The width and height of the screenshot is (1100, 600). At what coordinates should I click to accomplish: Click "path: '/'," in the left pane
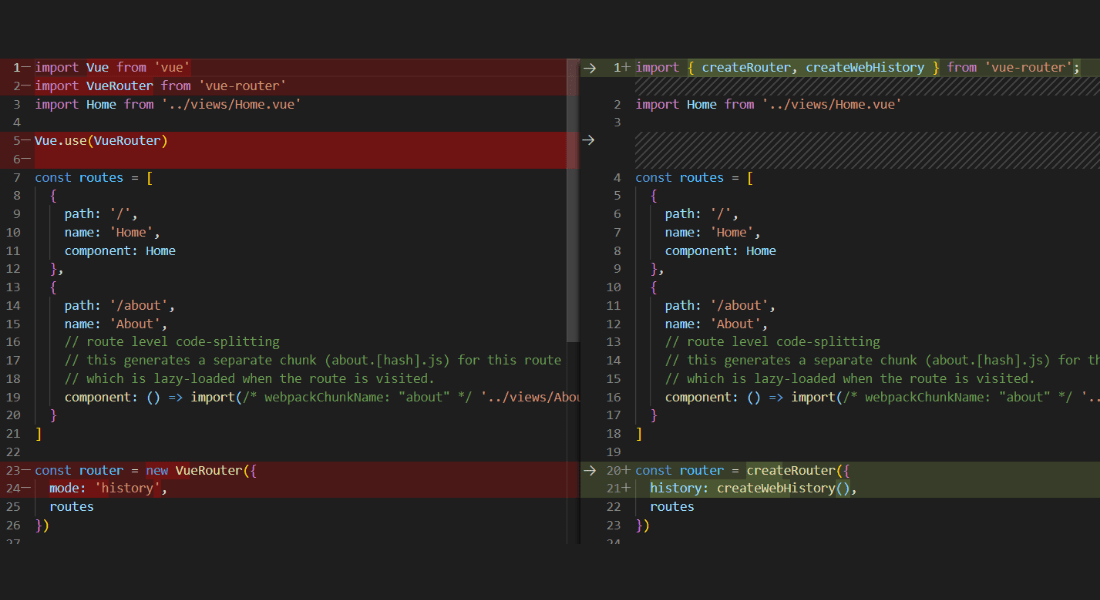101,214
